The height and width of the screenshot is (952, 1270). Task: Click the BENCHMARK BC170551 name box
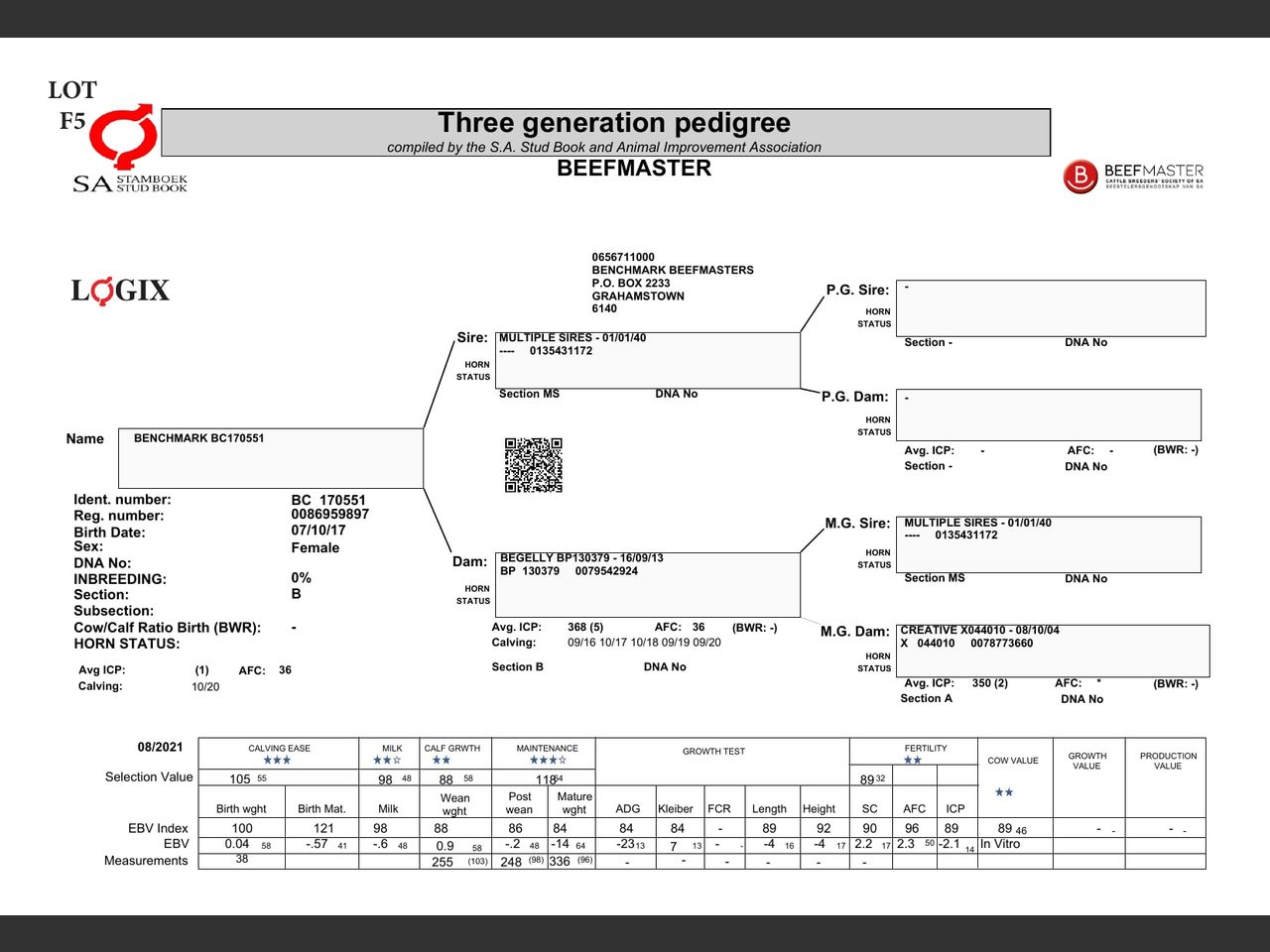coord(271,458)
